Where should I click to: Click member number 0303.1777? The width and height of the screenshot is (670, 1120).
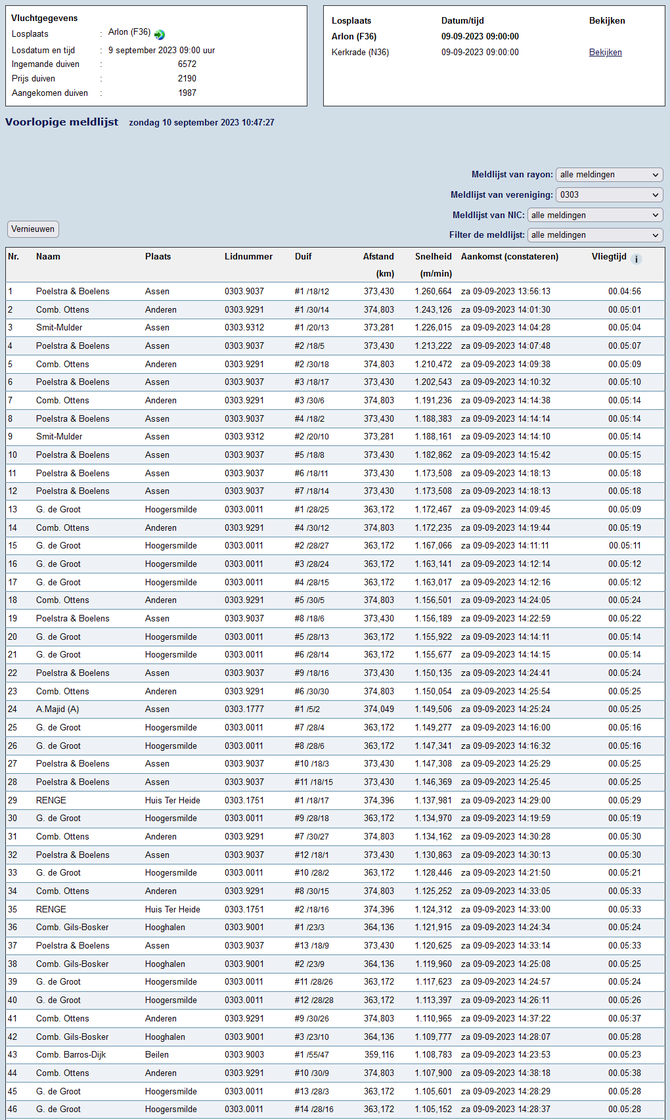coord(244,709)
